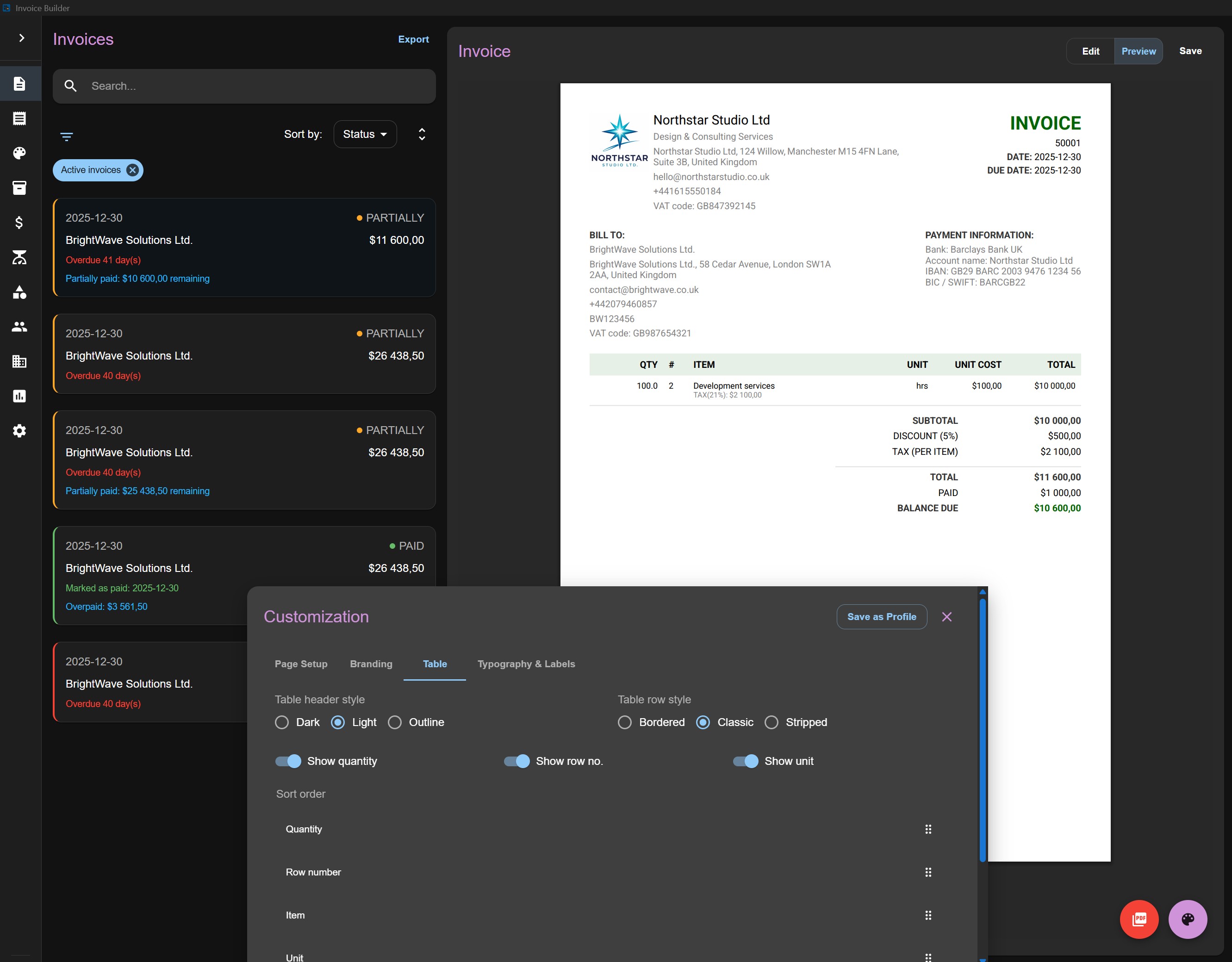
Task: Select the Dark table header style
Action: click(282, 722)
